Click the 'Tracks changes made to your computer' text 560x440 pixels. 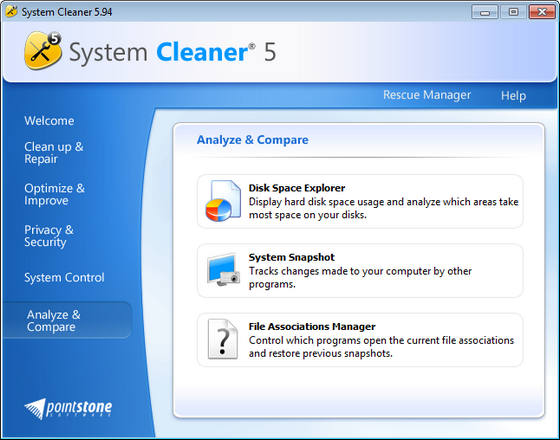coord(360,278)
